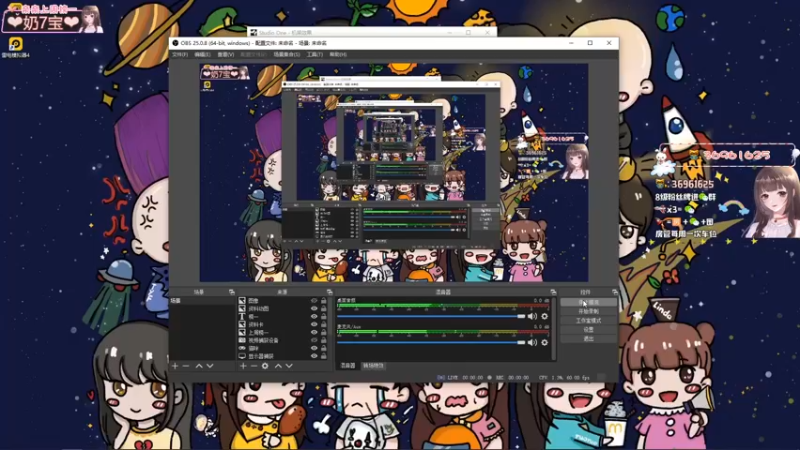This screenshot has height=450, width=800.
Task: Toggle visibility of 资料卡 source
Action: pyautogui.click(x=314, y=324)
